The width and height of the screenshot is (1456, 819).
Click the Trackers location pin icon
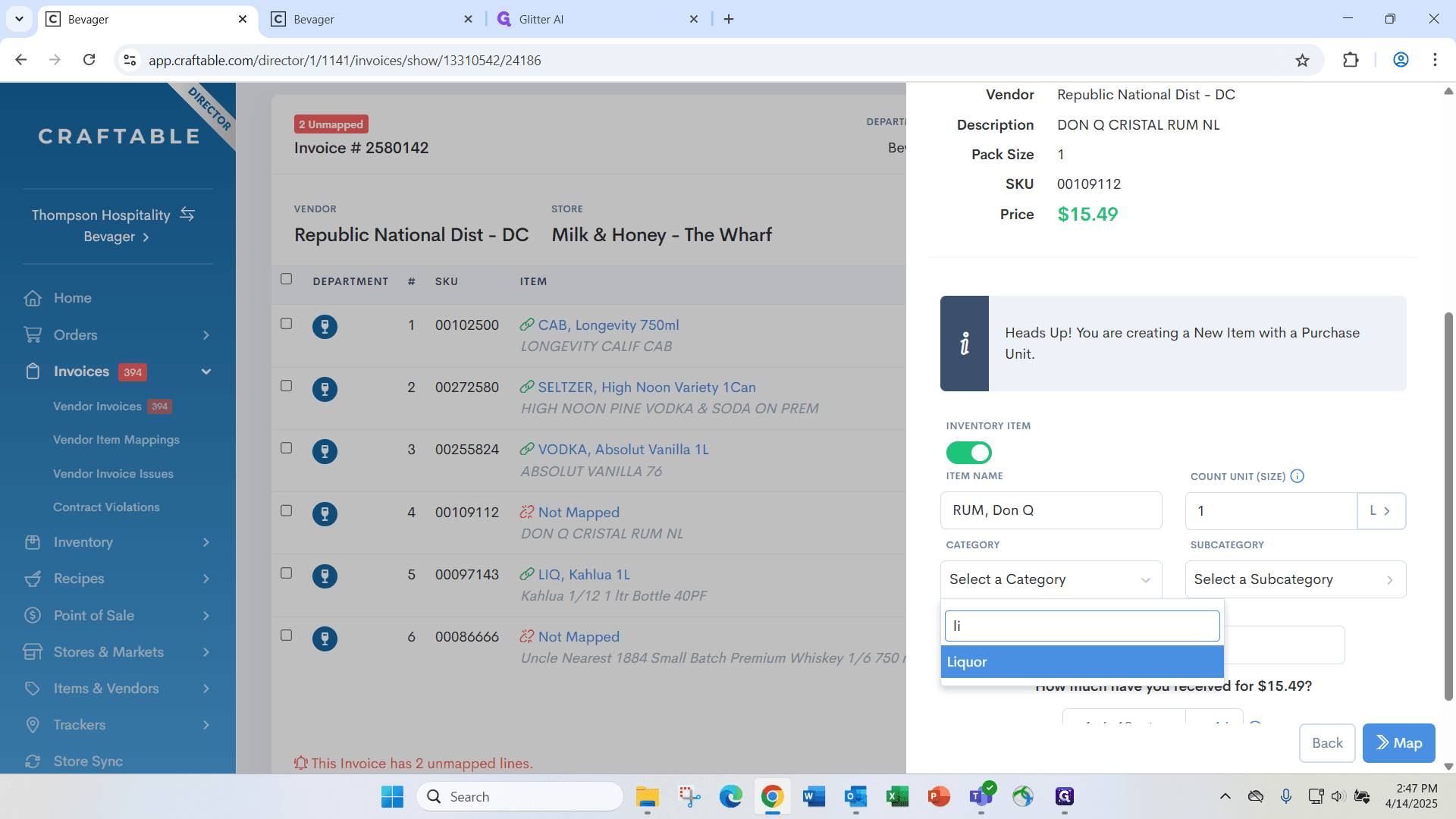coord(33,725)
